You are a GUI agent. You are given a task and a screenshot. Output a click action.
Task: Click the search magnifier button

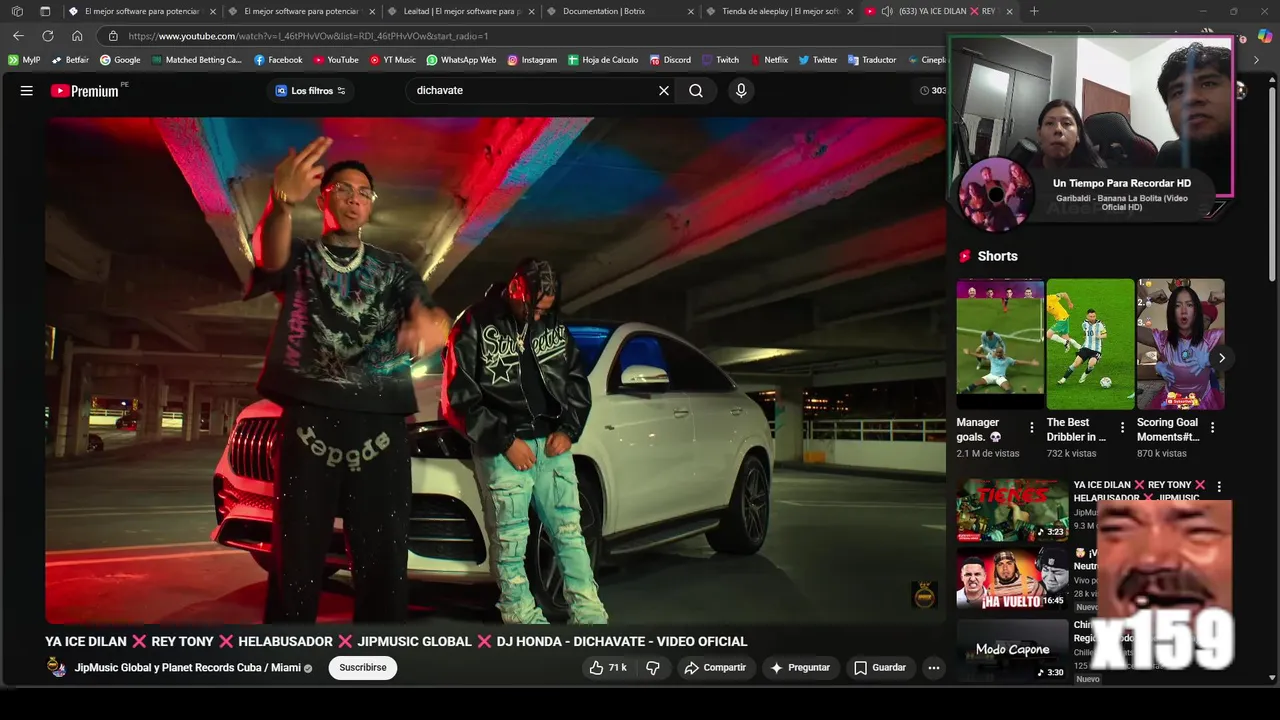(x=696, y=91)
